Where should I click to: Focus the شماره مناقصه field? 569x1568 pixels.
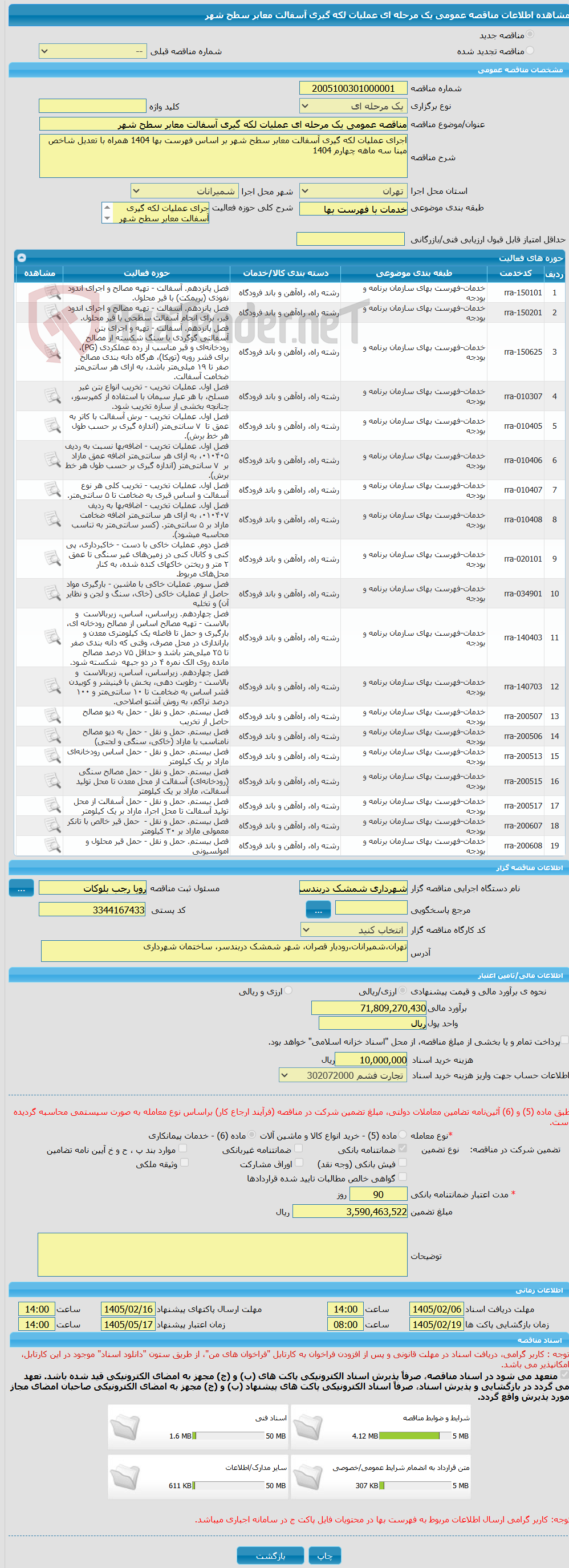353,89
